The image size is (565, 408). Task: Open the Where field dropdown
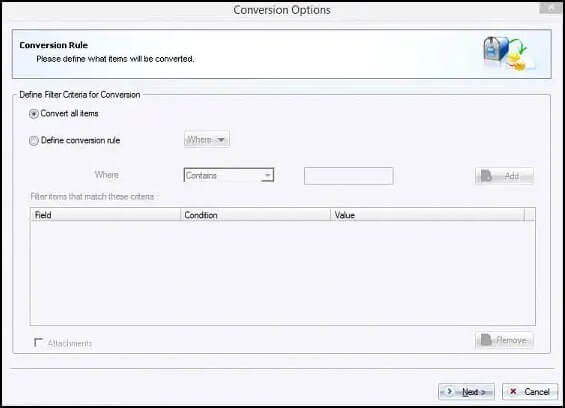click(x=207, y=139)
